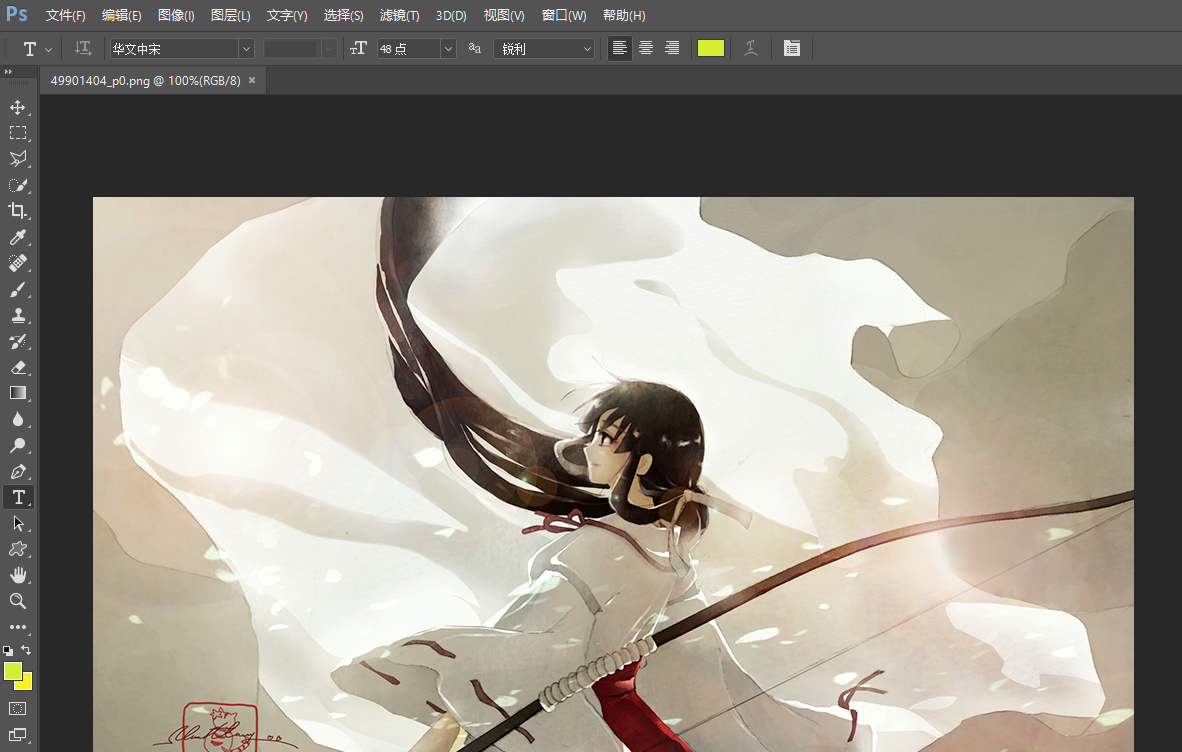This screenshot has width=1182, height=752.
Task: Click inside the font family name field
Action: [x=174, y=49]
